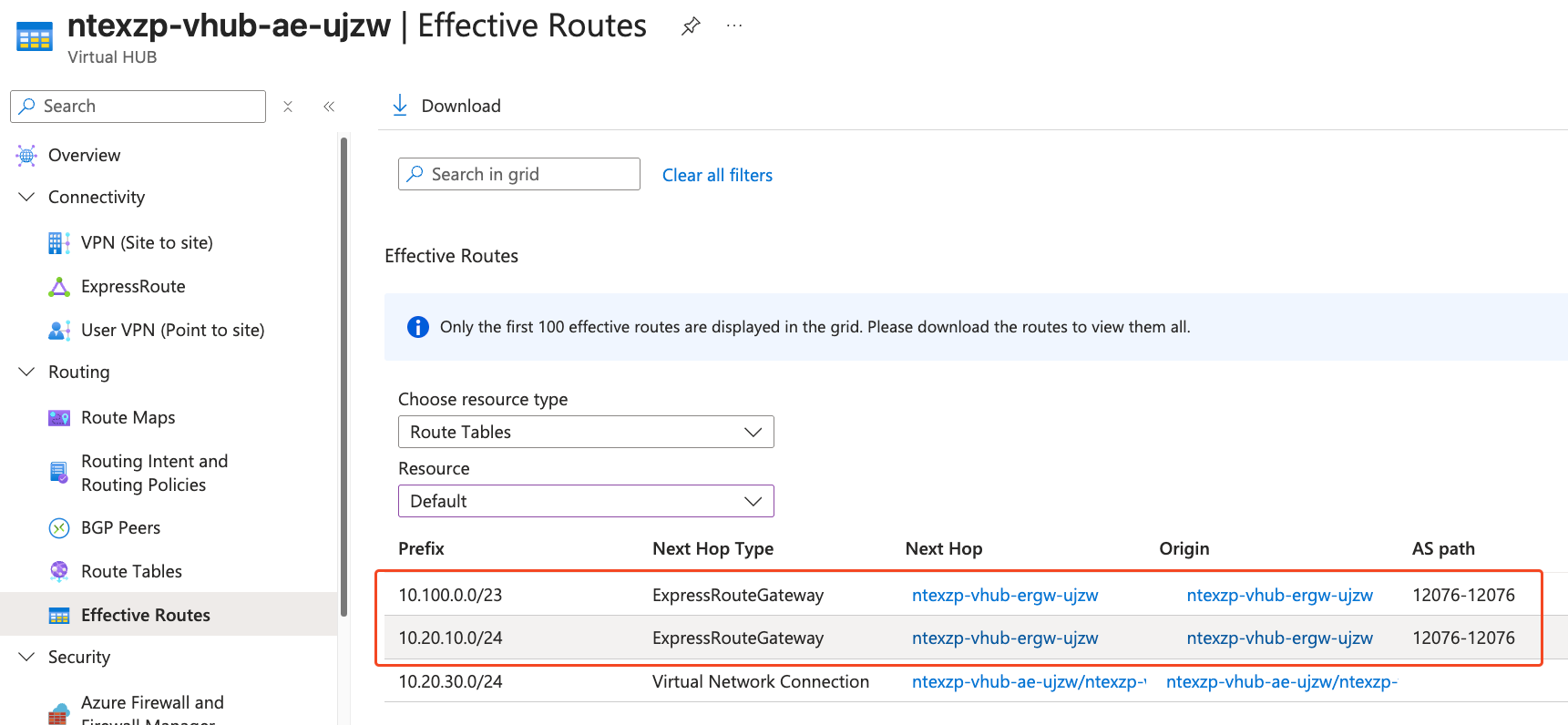Screen dimensions: 1568x725
Task: Open ExpressRoute menu item
Action: click(133, 287)
